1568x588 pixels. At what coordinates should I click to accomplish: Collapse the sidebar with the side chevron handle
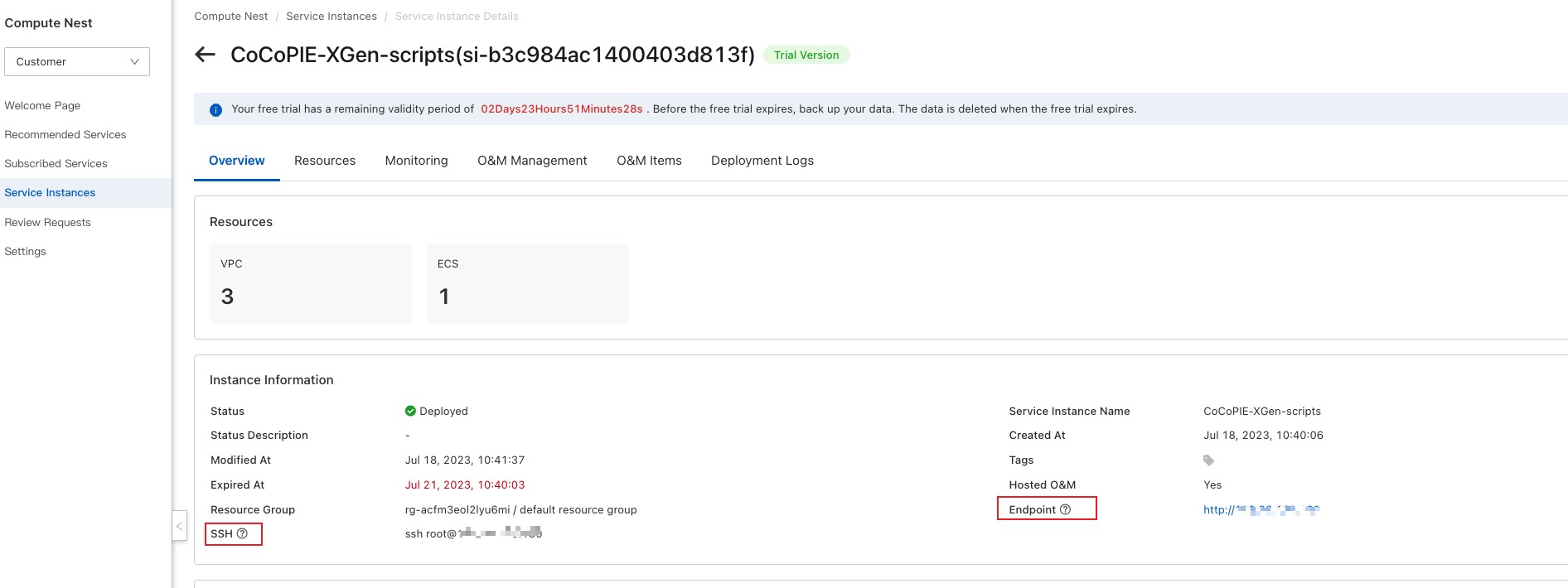pos(179,526)
